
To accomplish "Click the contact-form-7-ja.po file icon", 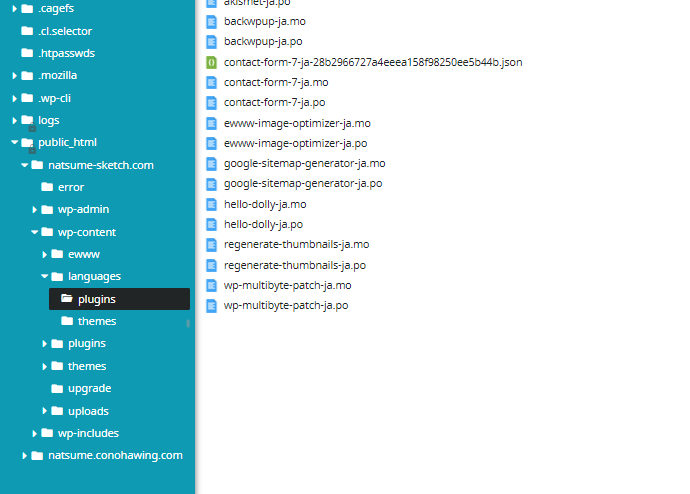I will tap(212, 103).
